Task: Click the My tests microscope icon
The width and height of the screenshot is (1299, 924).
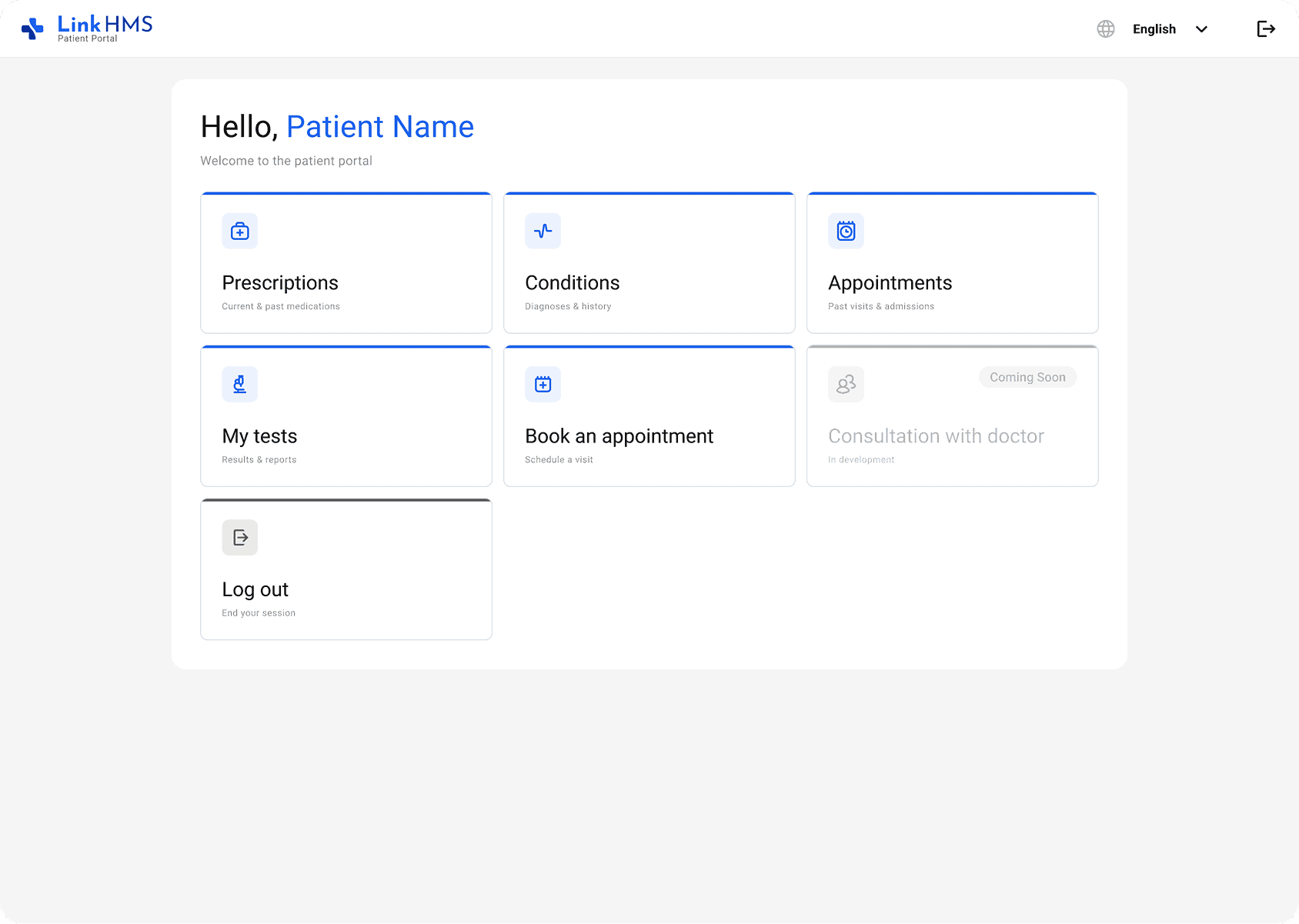Action: point(240,384)
